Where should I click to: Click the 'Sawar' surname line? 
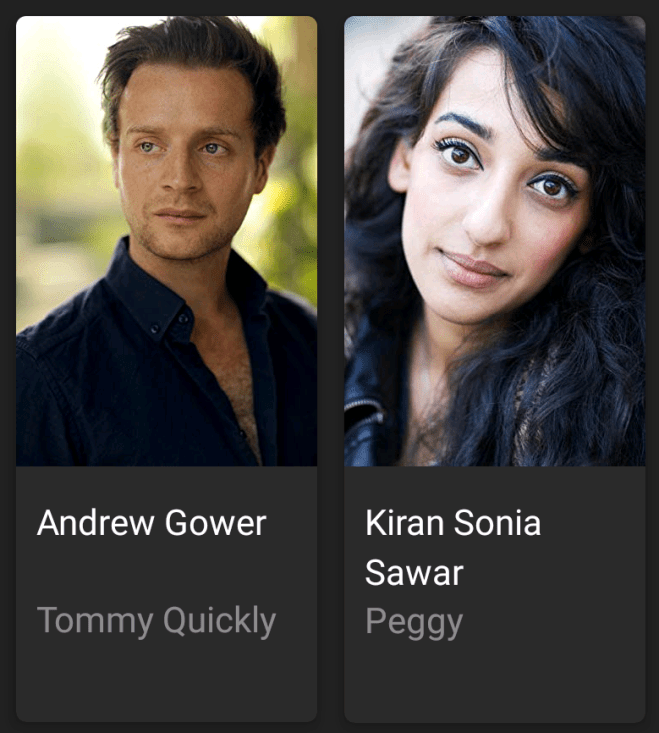point(414,573)
